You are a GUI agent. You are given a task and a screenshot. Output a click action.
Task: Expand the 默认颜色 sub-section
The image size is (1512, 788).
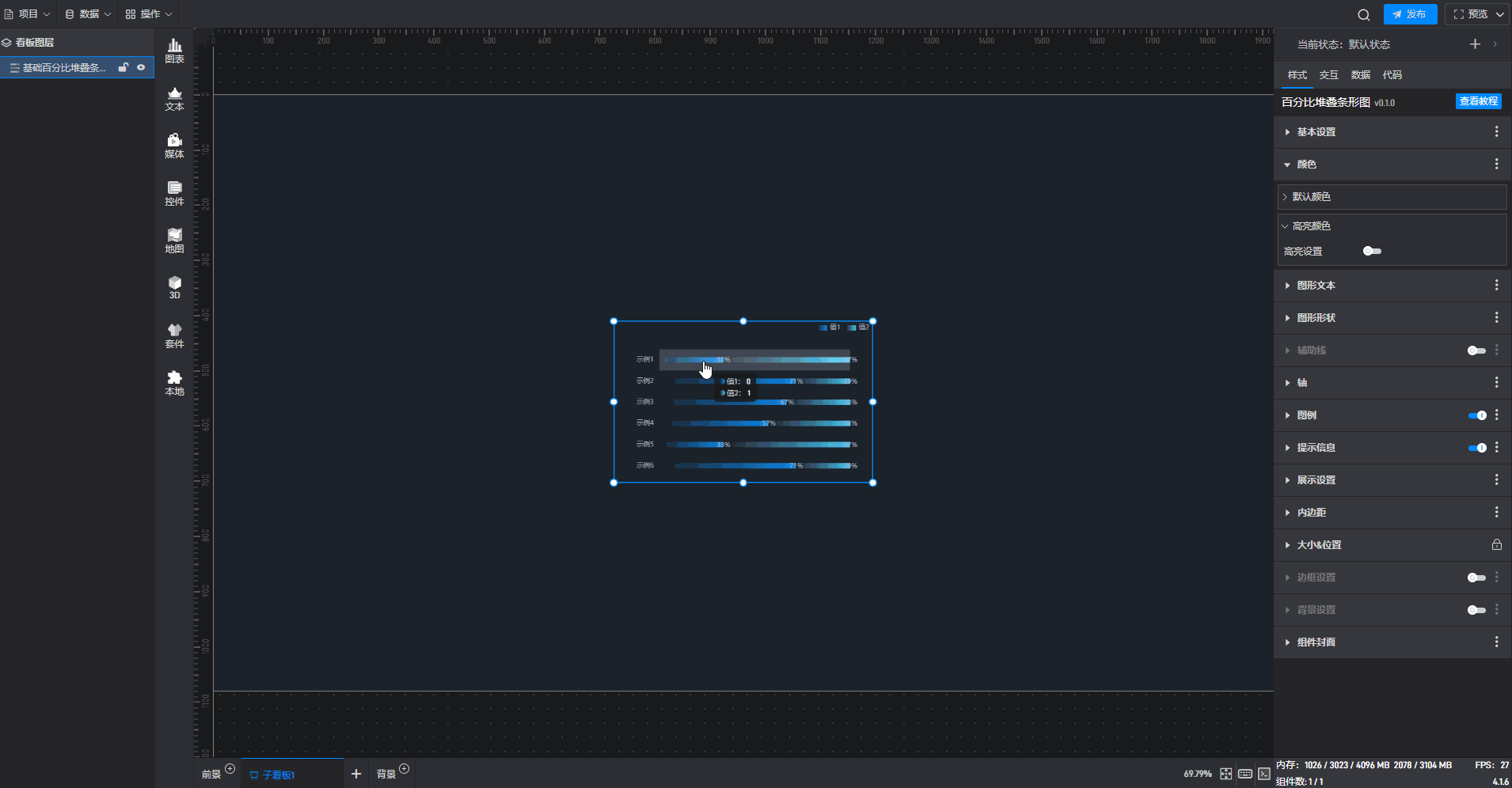pyautogui.click(x=1311, y=196)
